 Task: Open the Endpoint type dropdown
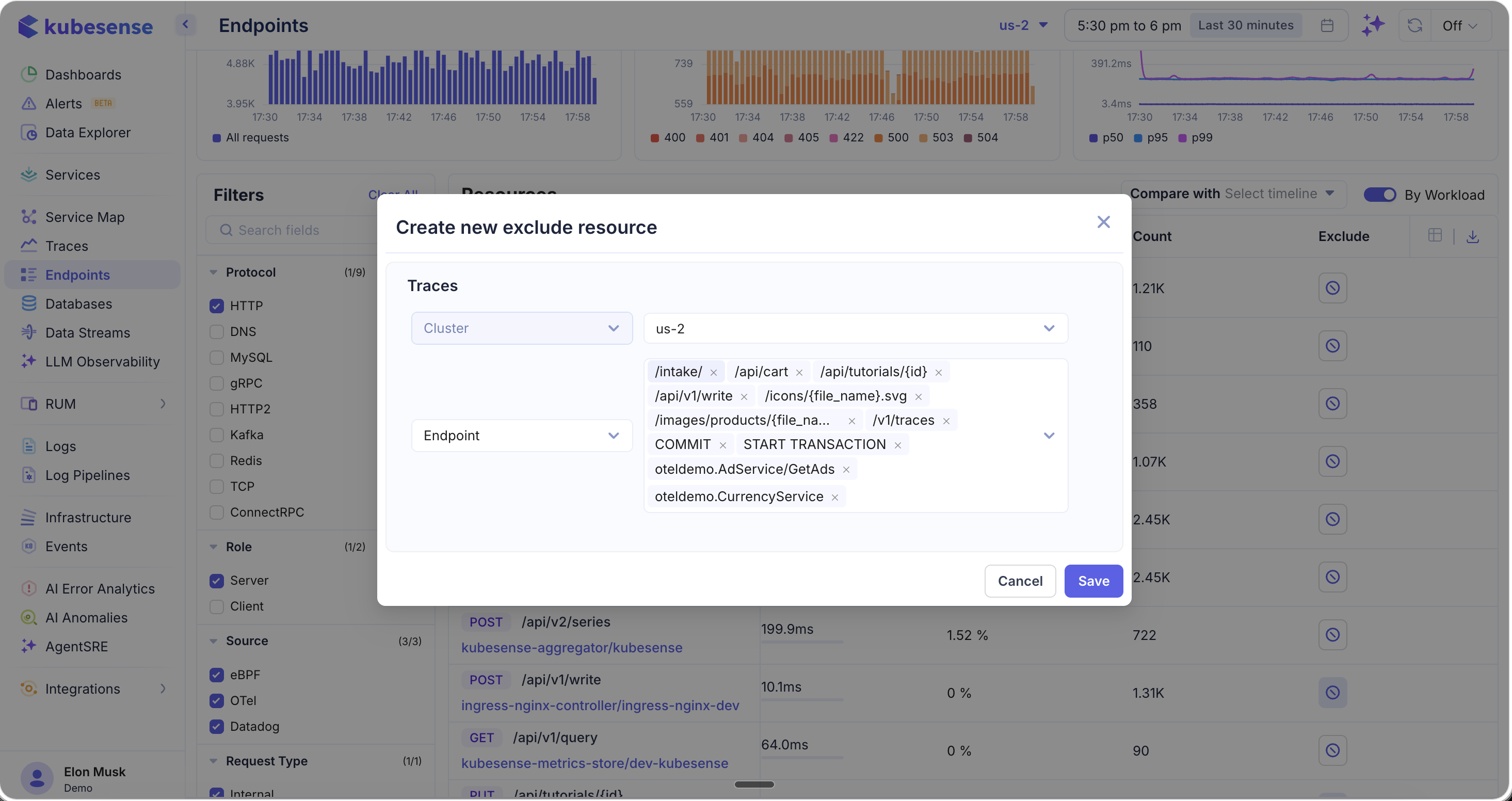click(522, 436)
